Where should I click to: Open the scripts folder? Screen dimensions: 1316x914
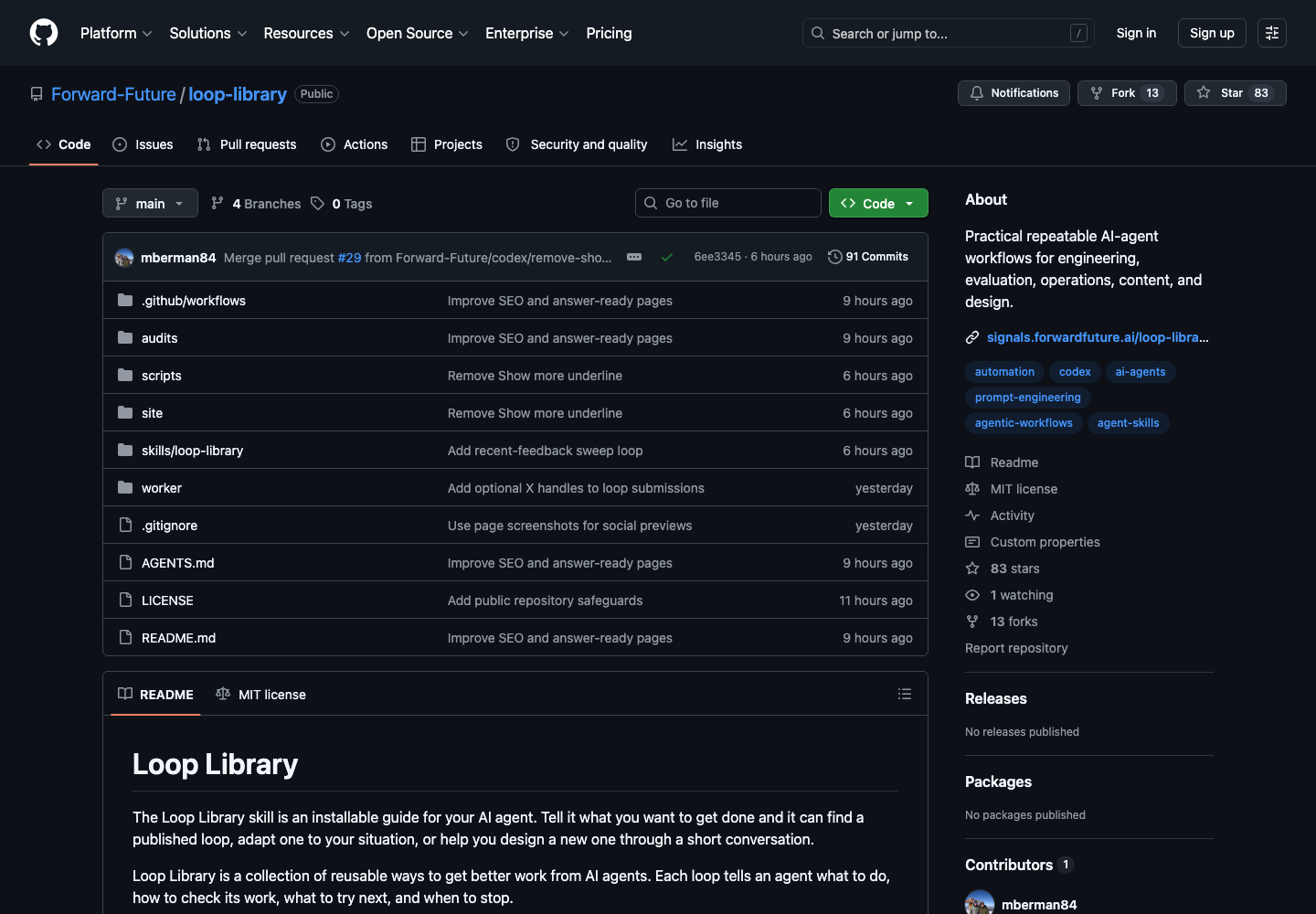pos(162,376)
